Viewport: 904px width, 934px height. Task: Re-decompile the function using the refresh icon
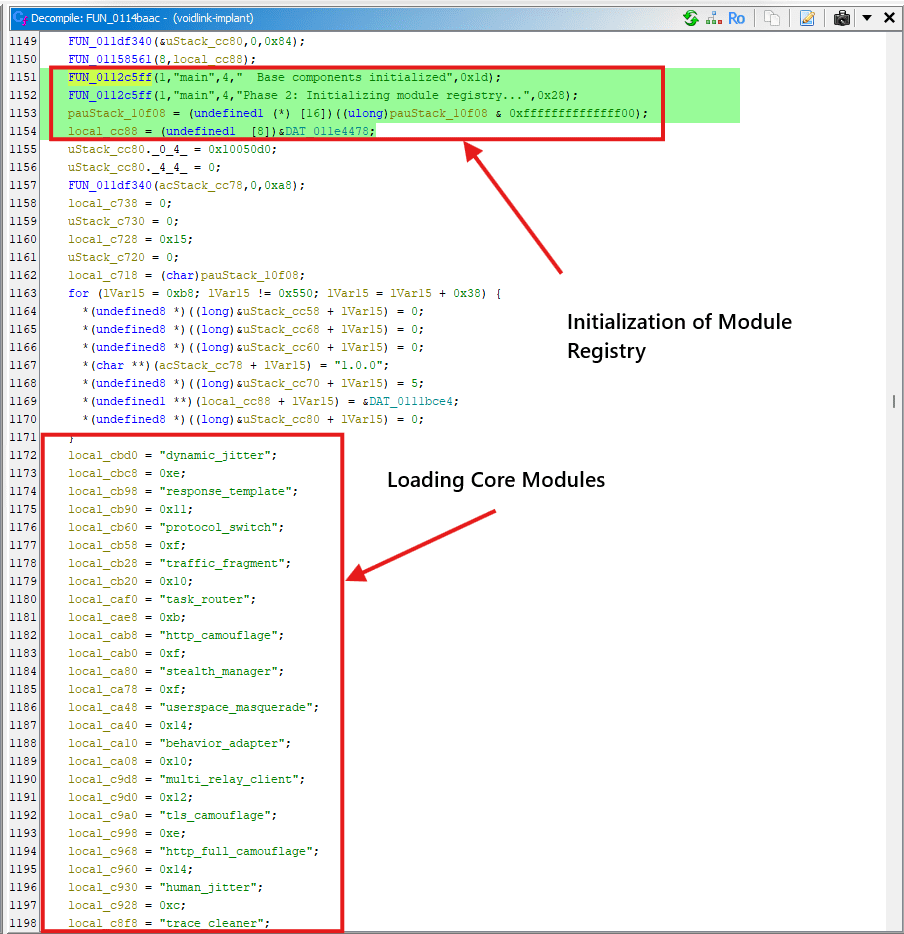(691, 18)
